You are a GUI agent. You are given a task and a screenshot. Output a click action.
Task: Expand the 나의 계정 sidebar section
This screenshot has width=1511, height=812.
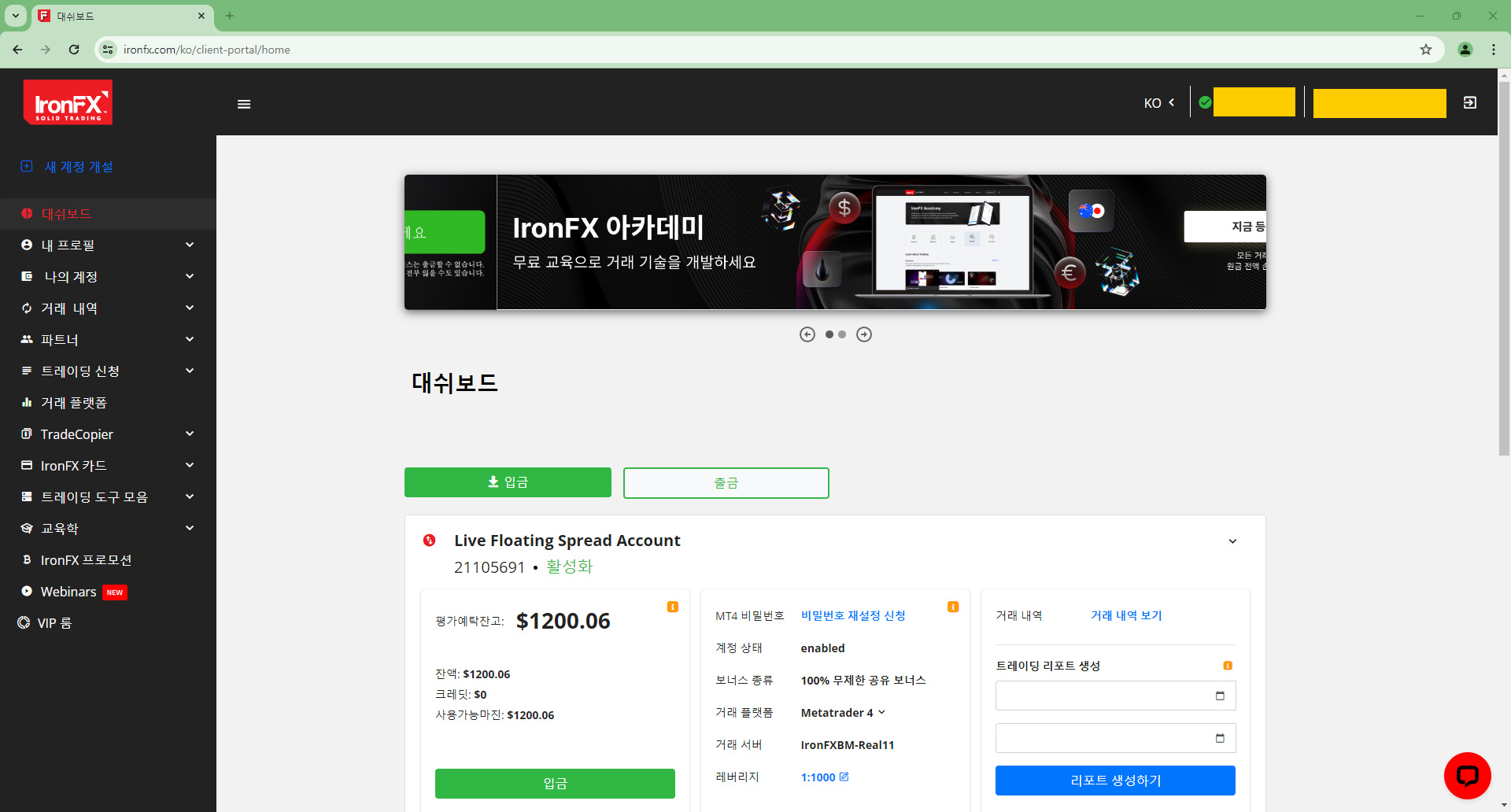point(71,276)
